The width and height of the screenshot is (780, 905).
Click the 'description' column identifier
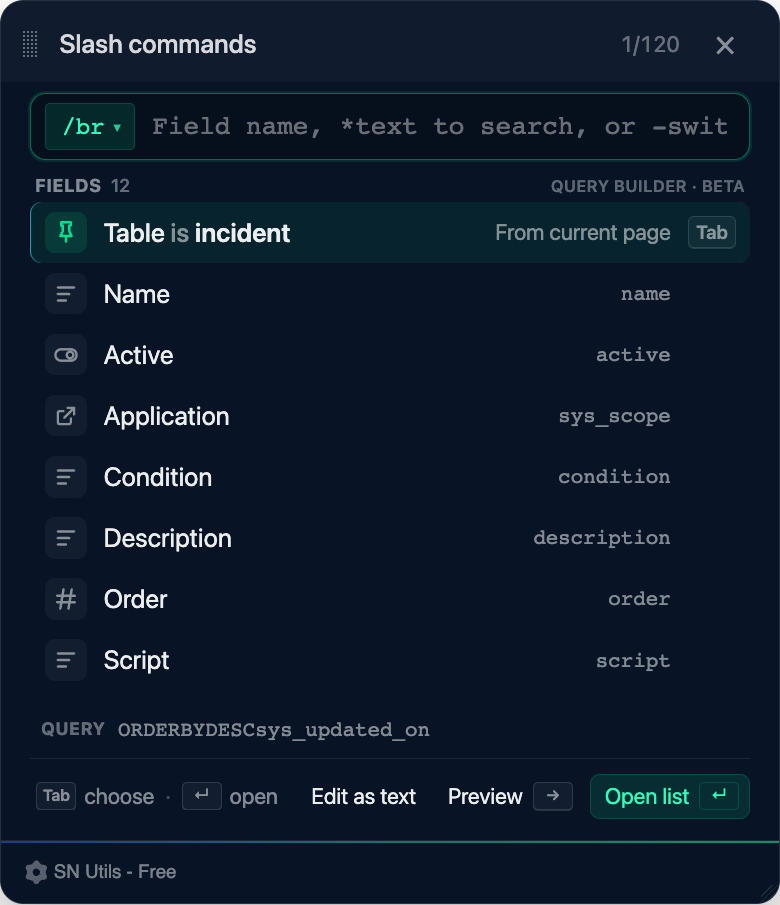point(602,538)
